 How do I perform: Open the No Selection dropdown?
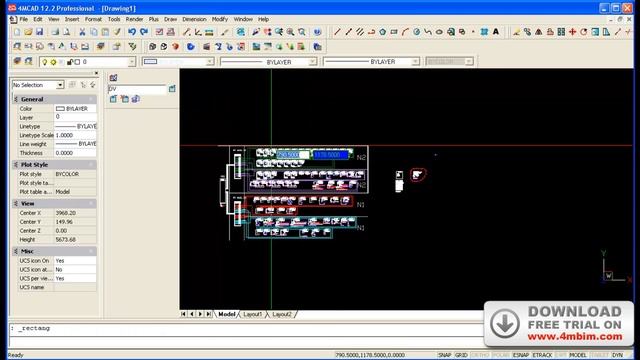[60, 85]
